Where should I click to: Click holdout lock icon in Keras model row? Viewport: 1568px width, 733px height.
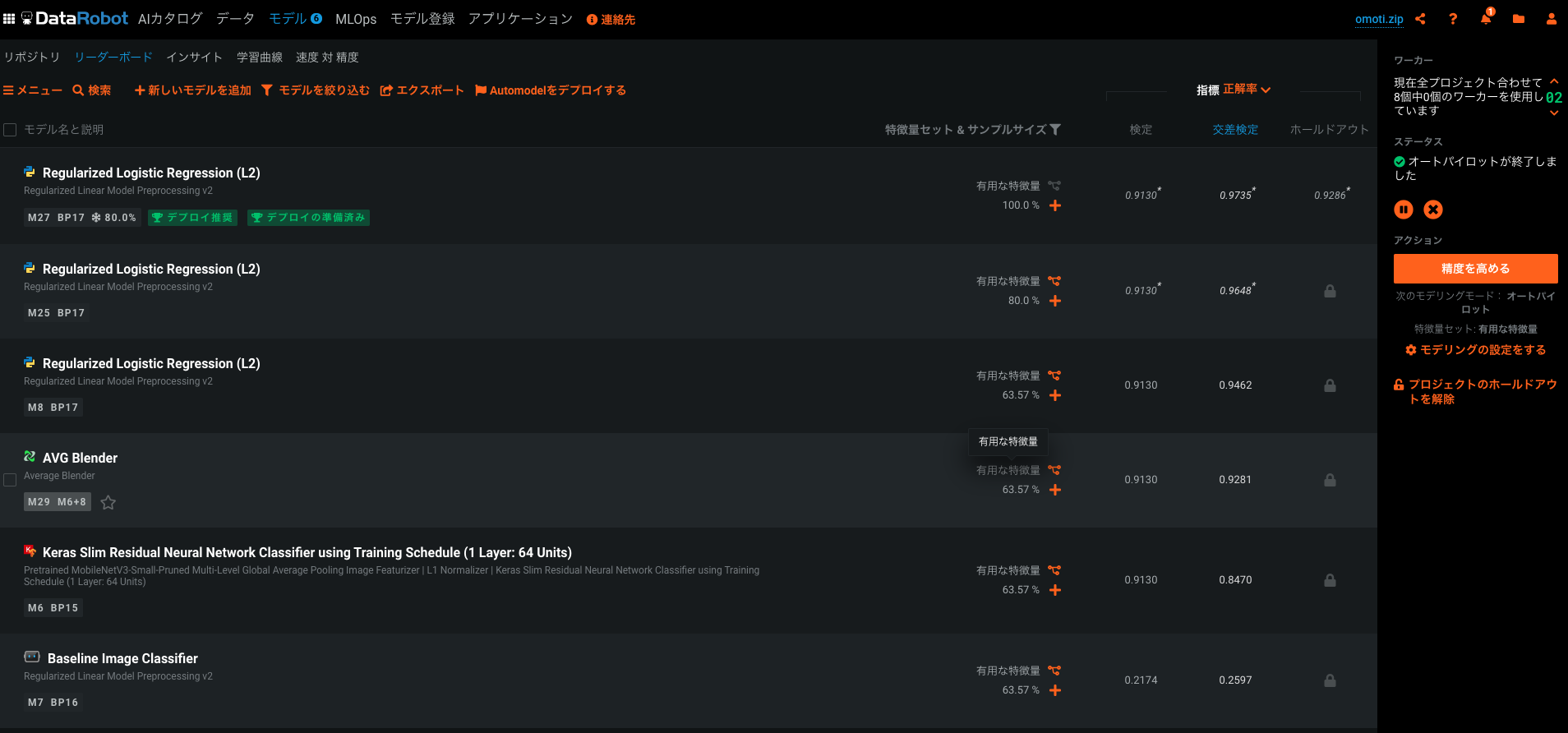pyautogui.click(x=1330, y=580)
